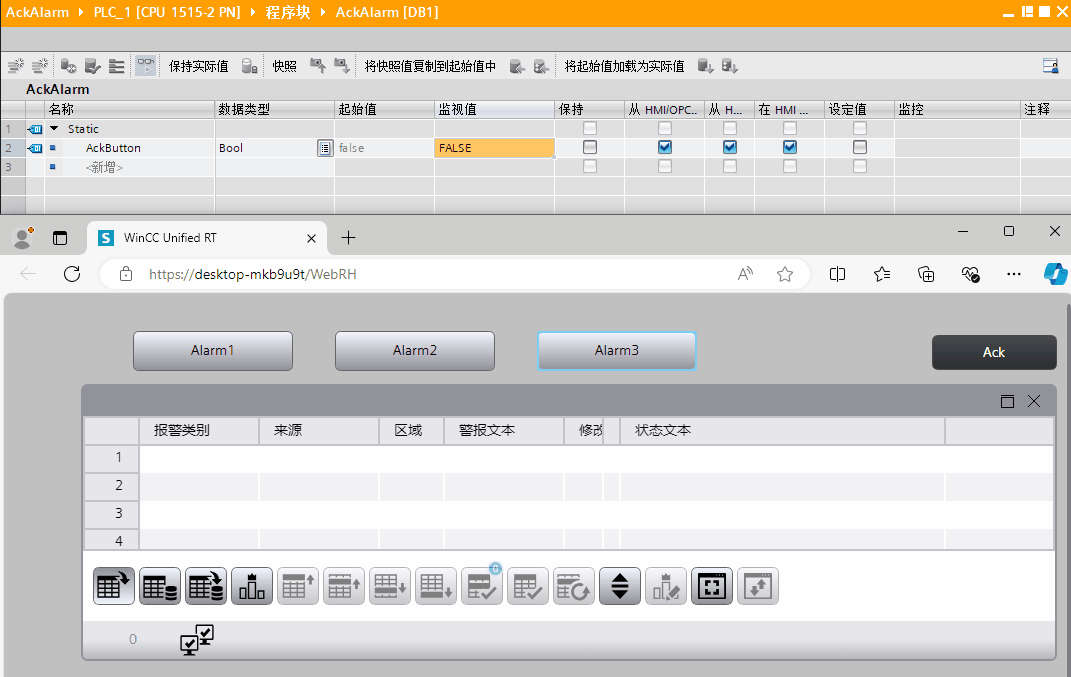Click the Alarm2 button
The height and width of the screenshot is (677, 1071).
(415, 350)
